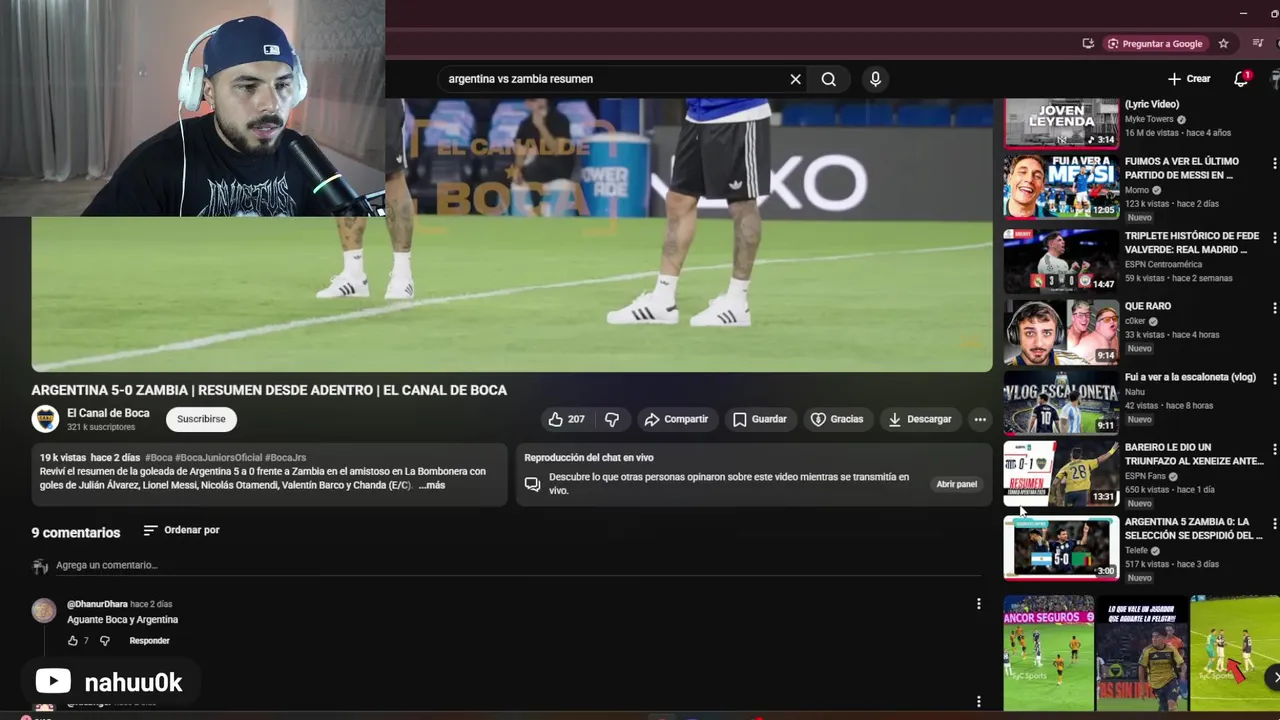Image resolution: width=1280 pixels, height=720 pixels.
Task: Open options for Fui a ver a la escaloneta video
Action: pyautogui.click(x=1274, y=379)
